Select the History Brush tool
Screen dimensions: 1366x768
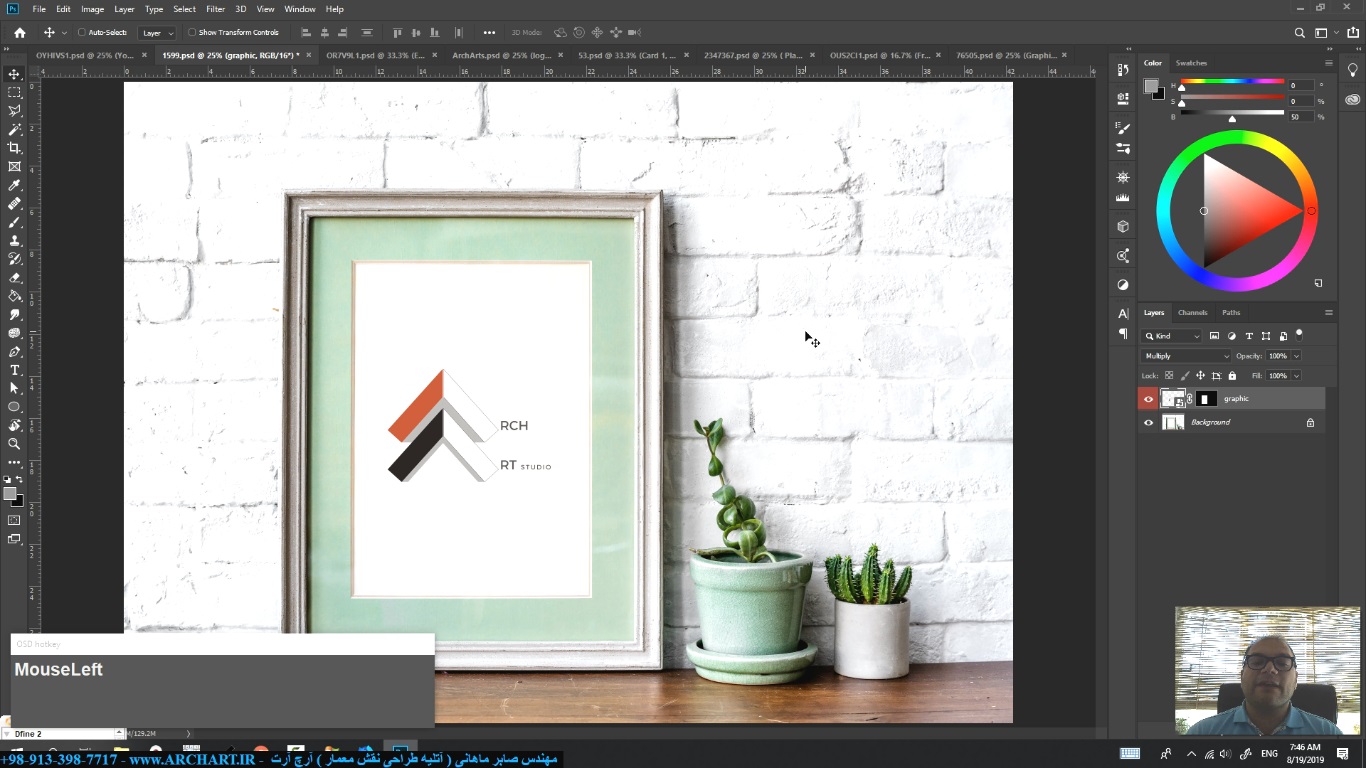click(x=14, y=259)
